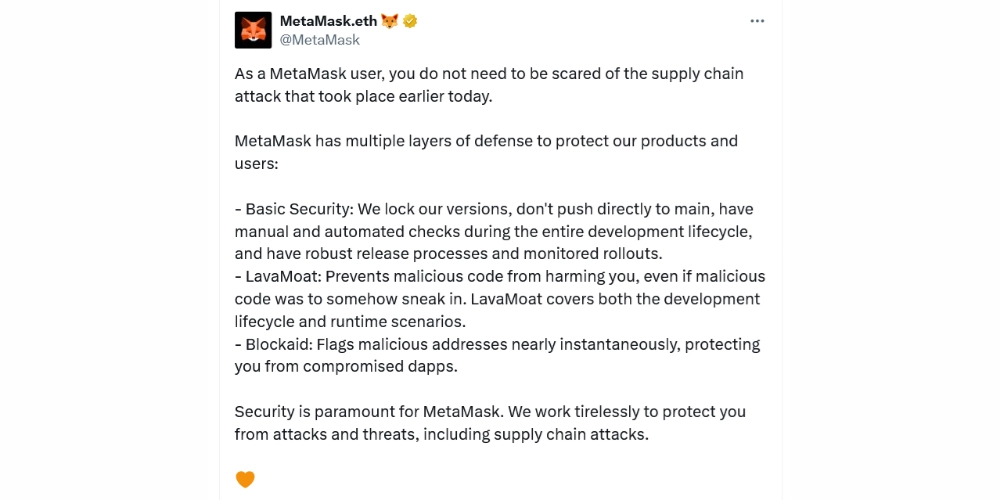Click the 'manual and automated checks' line
This screenshot has height=500, width=1000.
[x=493, y=231]
